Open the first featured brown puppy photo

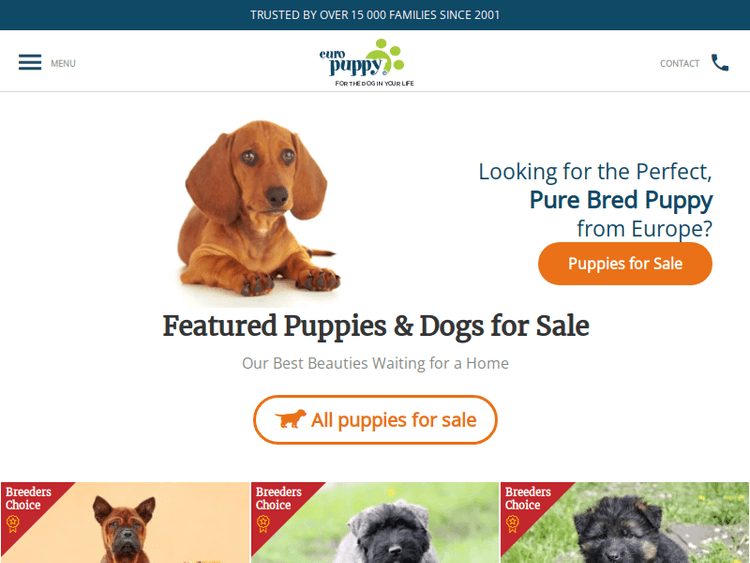[125, 522]
